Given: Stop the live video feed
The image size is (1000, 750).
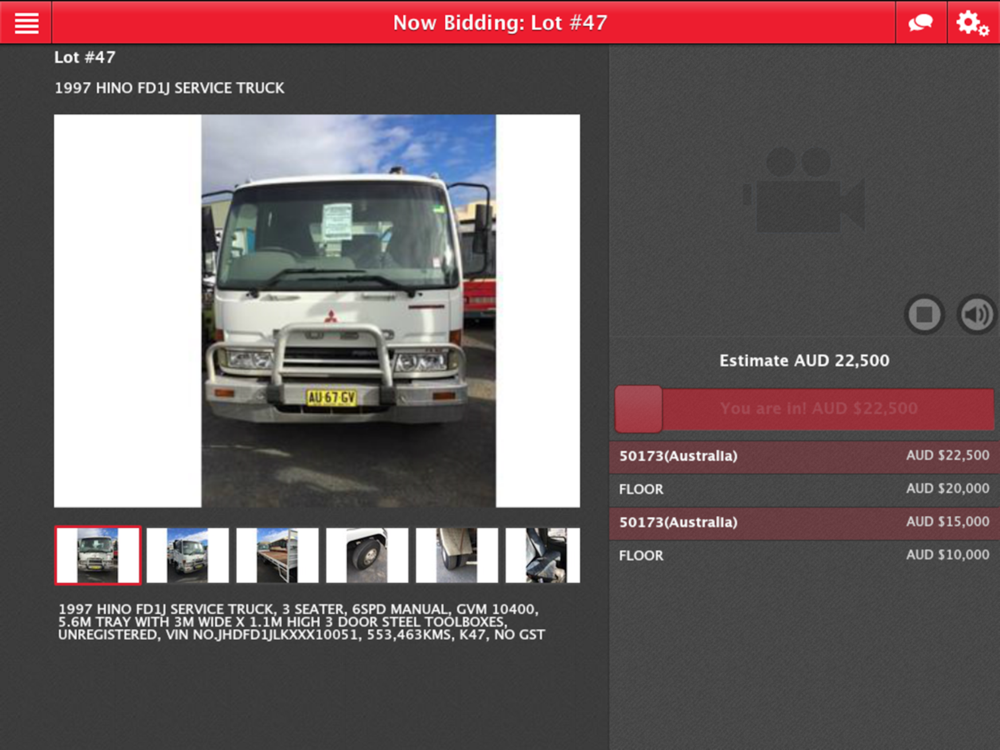Looking at the screenshot, I should [x=925, y=314].
